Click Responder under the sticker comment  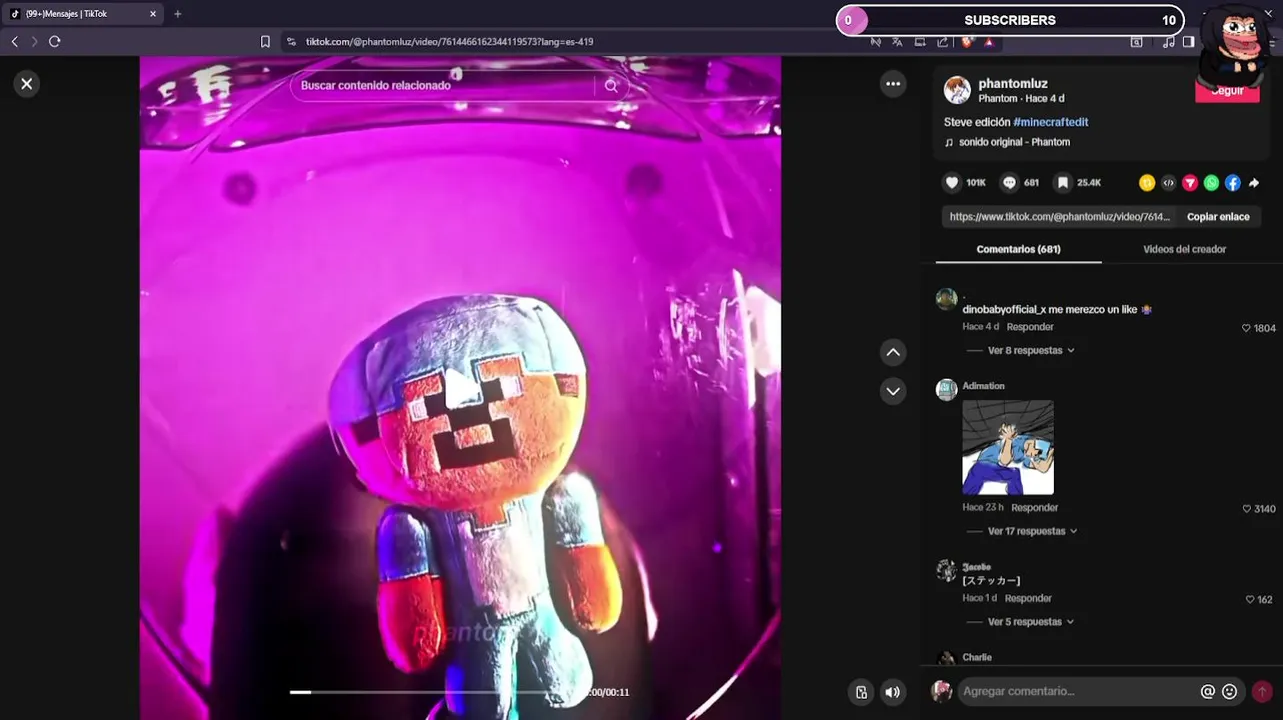[x=1028, y=598]
